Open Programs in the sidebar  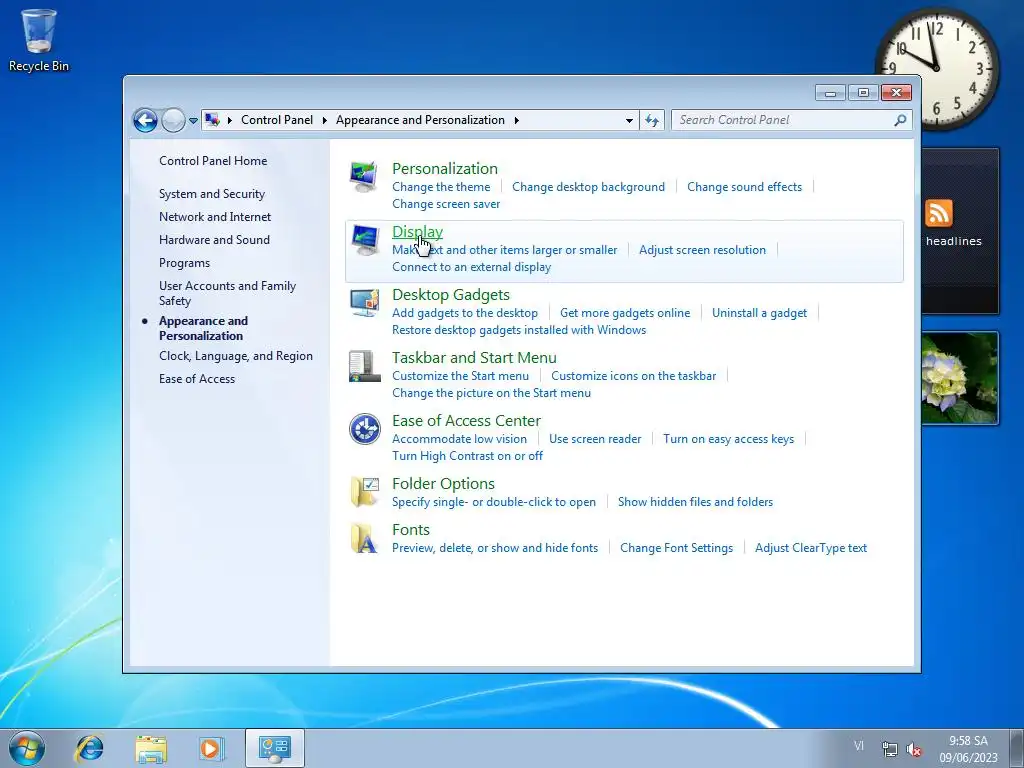click(x=184, y=263)
